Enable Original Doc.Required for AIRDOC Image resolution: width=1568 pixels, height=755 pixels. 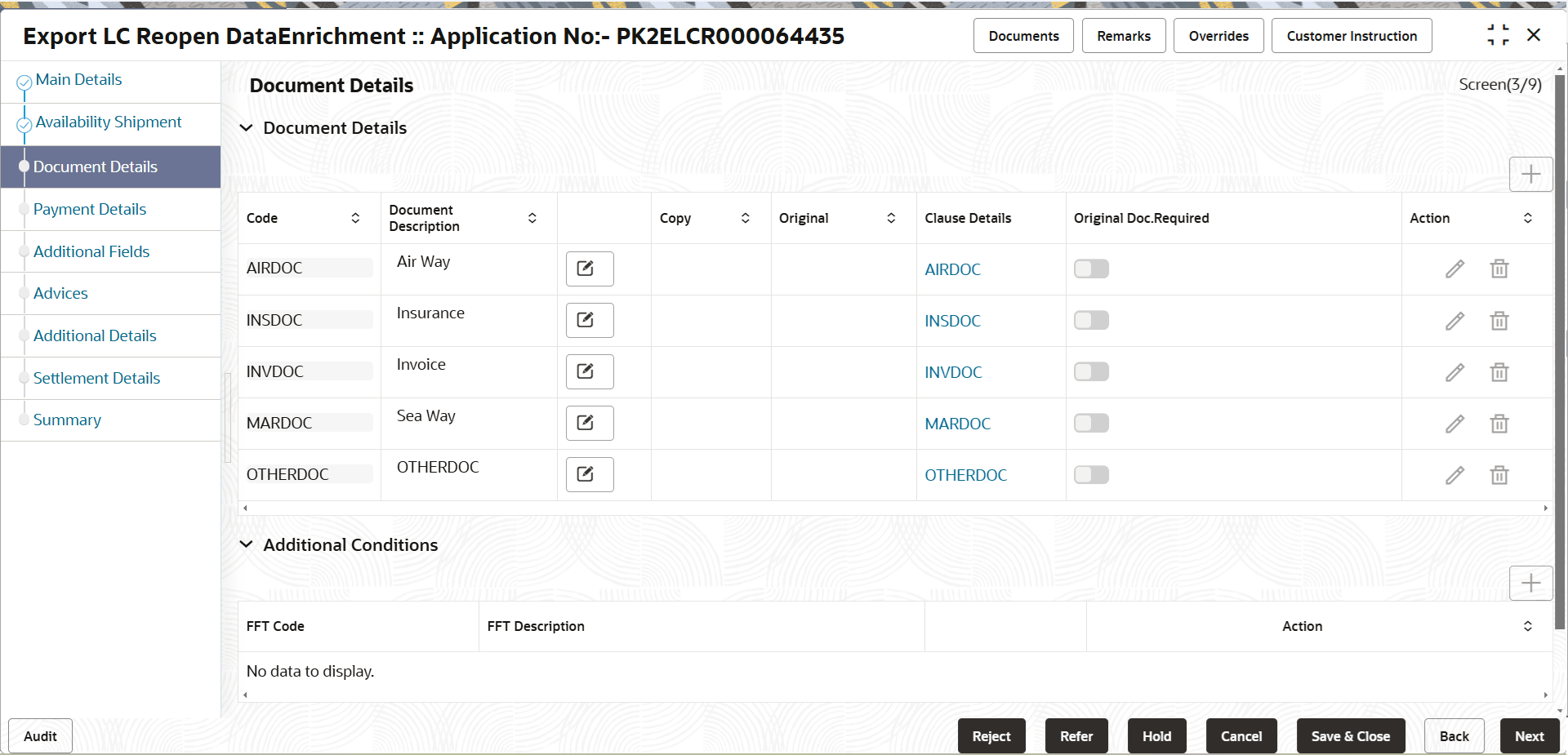[x=1091, y=269]
